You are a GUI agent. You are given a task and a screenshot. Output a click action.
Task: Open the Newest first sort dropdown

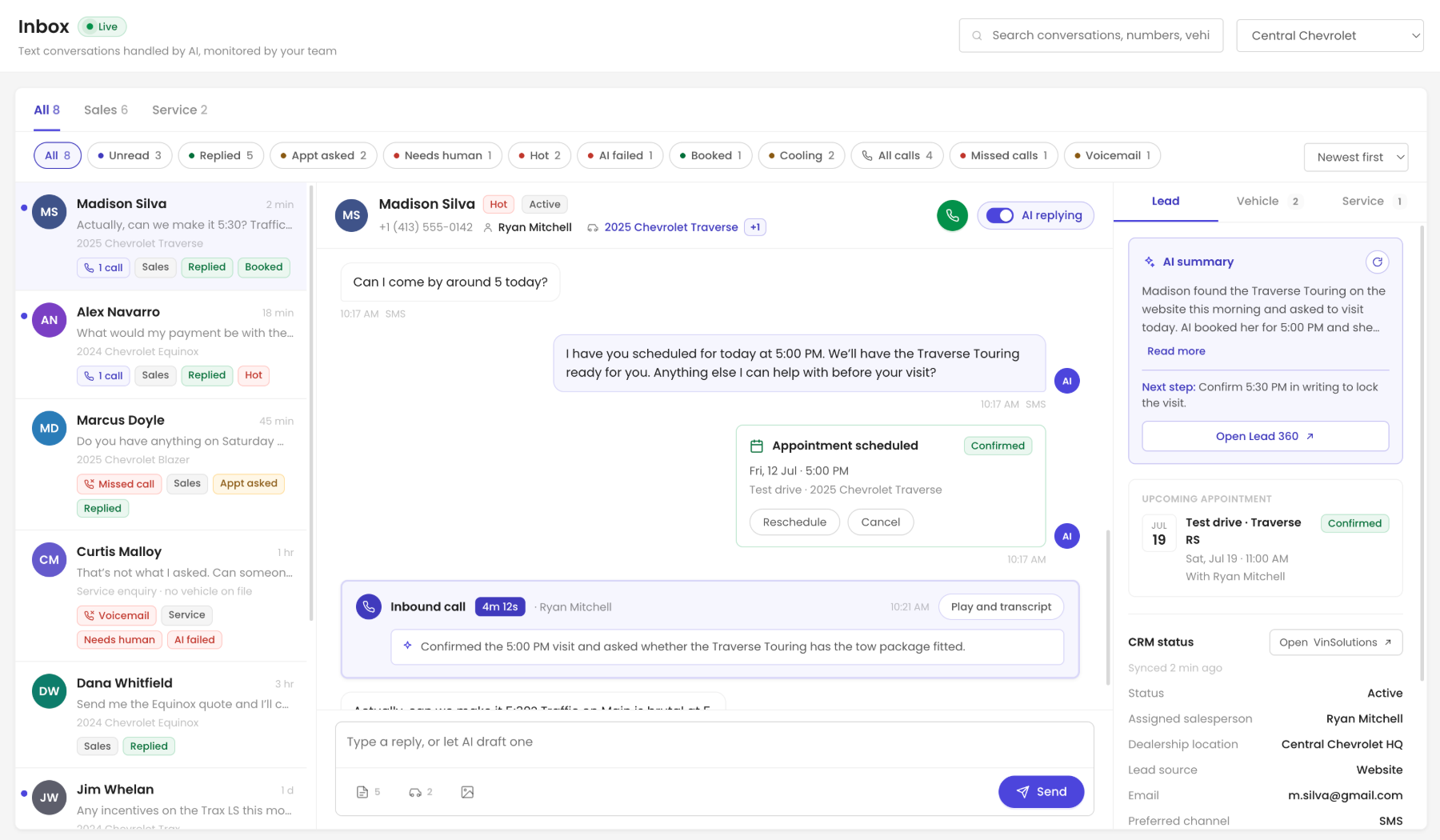coord(1356,158)
